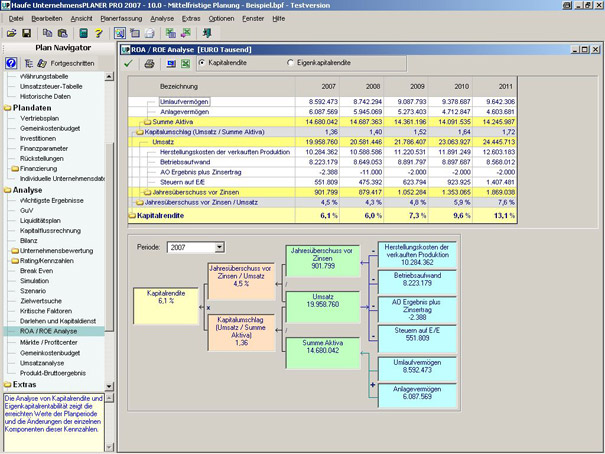Open the calculator tool icon
The image size is (605, 454).
83,33
